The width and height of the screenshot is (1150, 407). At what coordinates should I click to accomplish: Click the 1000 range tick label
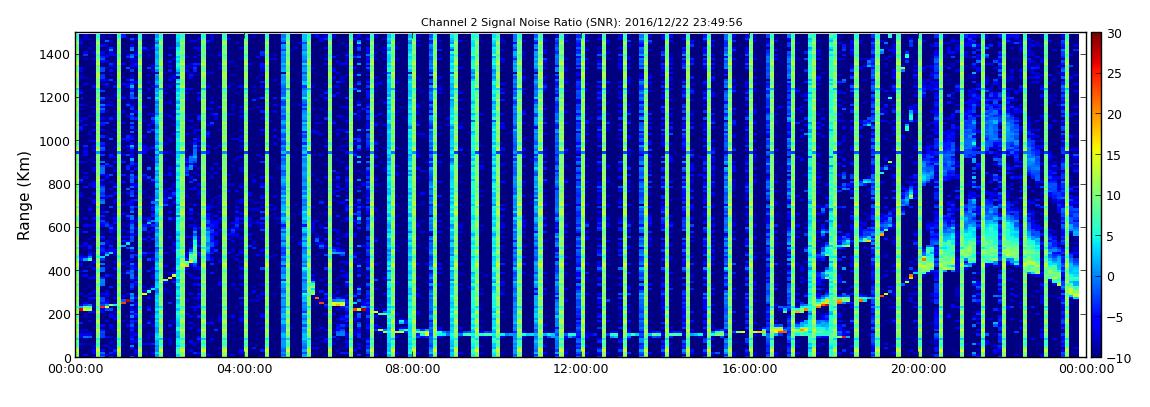pyautogui.click(x=54, y=141)
